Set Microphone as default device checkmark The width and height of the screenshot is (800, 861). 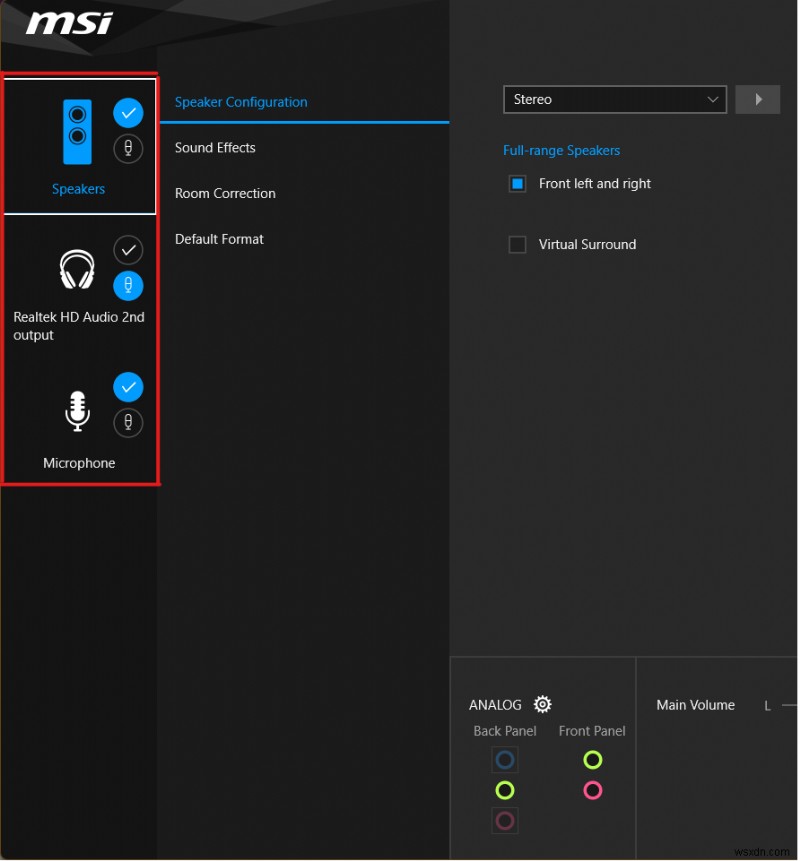pyautogui.click(x=128, y=387)
